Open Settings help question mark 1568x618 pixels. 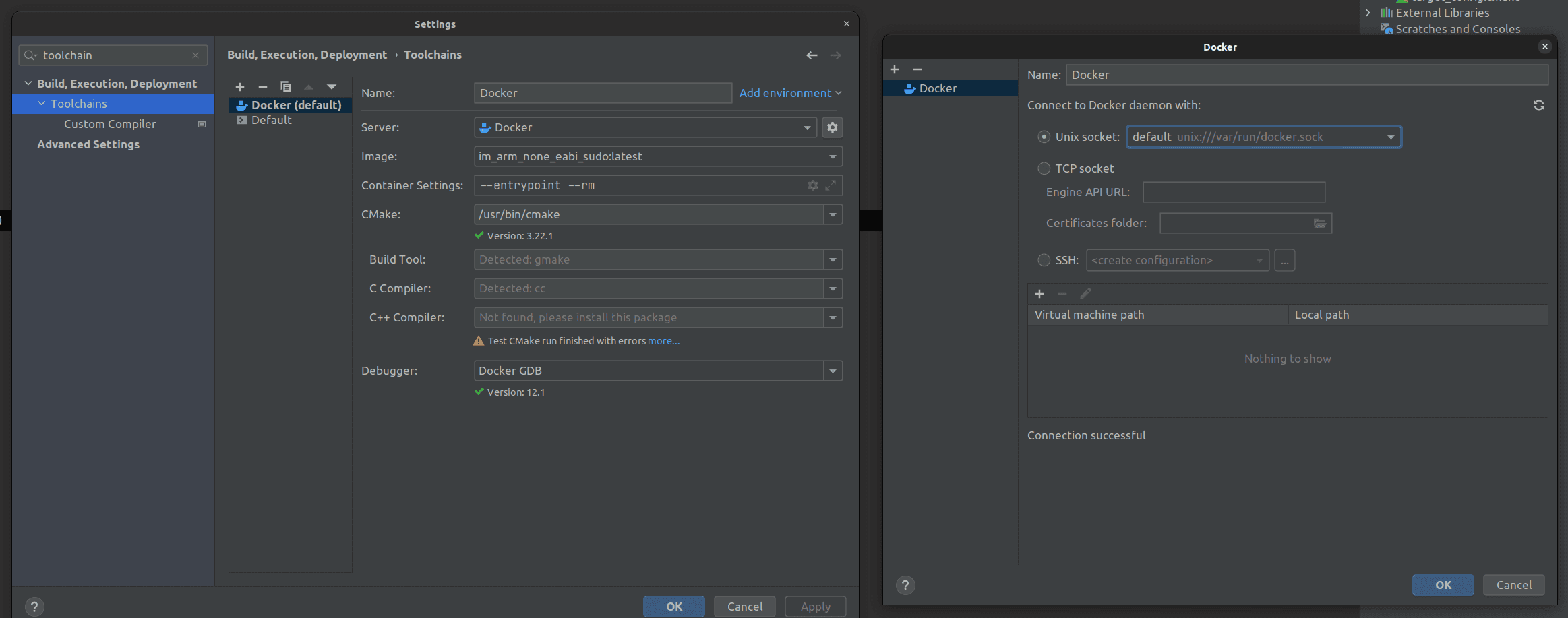[x=34, y=607]
